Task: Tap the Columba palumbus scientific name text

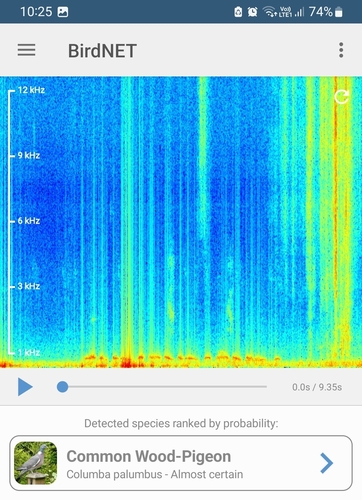Action: [114, 474]
